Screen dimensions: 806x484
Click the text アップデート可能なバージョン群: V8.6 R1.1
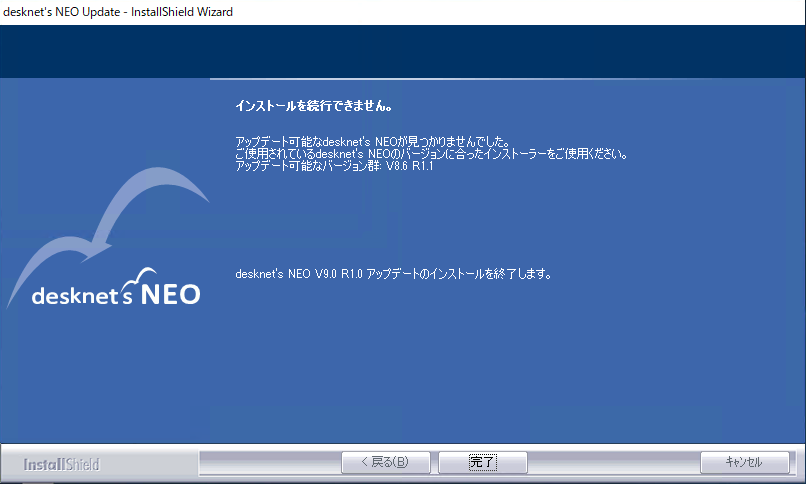334,166
